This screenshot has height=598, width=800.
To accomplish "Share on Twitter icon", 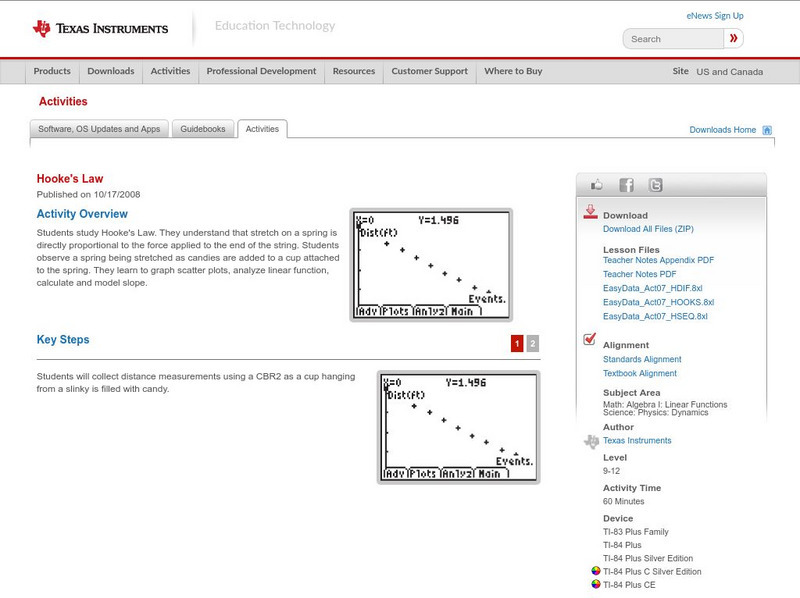I will coord(655,185).
